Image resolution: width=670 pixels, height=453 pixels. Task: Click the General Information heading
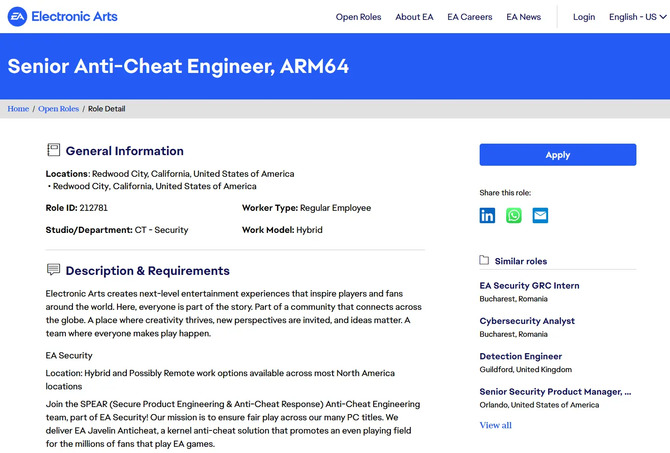tap(124, 151)
